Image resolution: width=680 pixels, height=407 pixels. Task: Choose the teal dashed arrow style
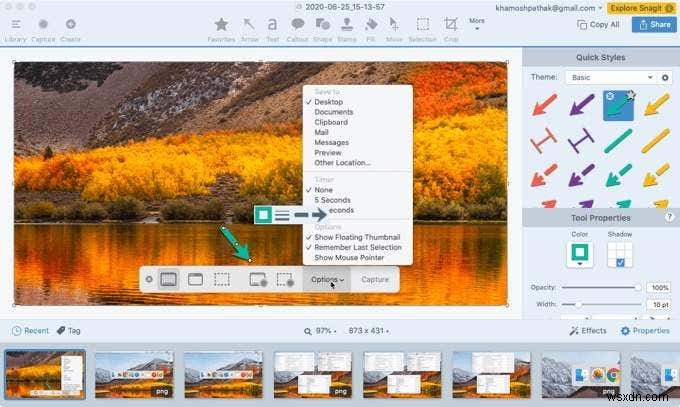coord(618,175)
